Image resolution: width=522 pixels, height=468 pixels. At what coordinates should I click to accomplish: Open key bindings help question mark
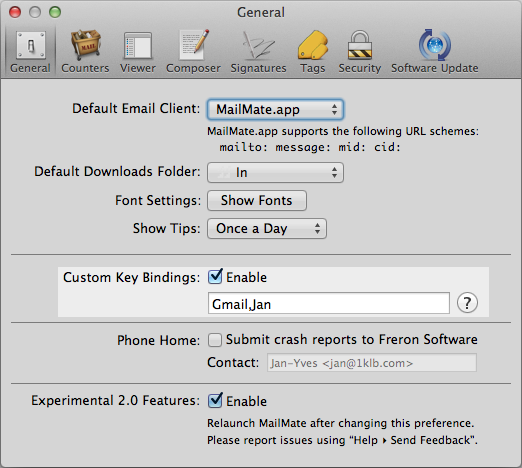click(x=467, y=303)
